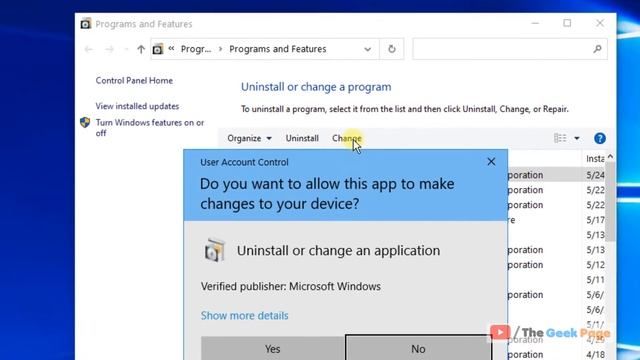Click the search magnifier icon
Screen dimensions: 640x360
(597, 49)
